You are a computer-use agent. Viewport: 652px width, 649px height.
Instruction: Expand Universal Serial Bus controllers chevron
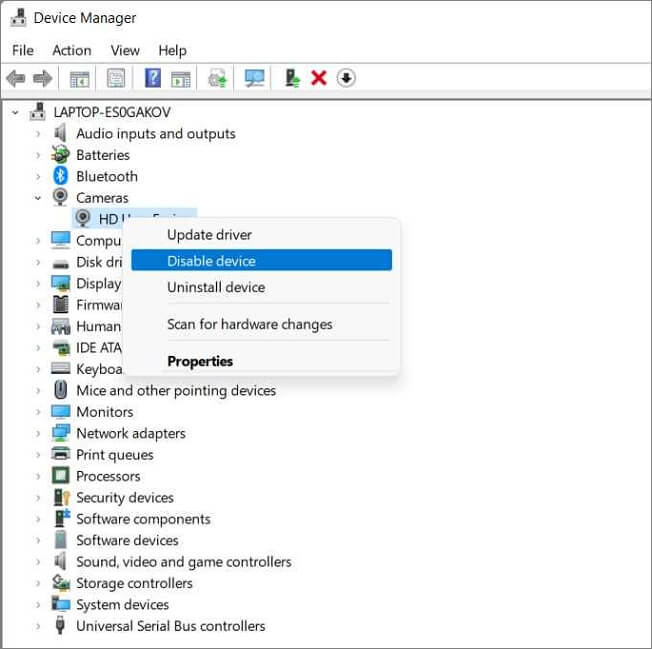point(38,626)
